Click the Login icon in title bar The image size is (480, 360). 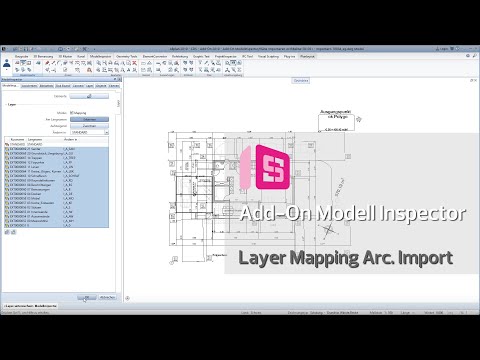coord(442,49)
